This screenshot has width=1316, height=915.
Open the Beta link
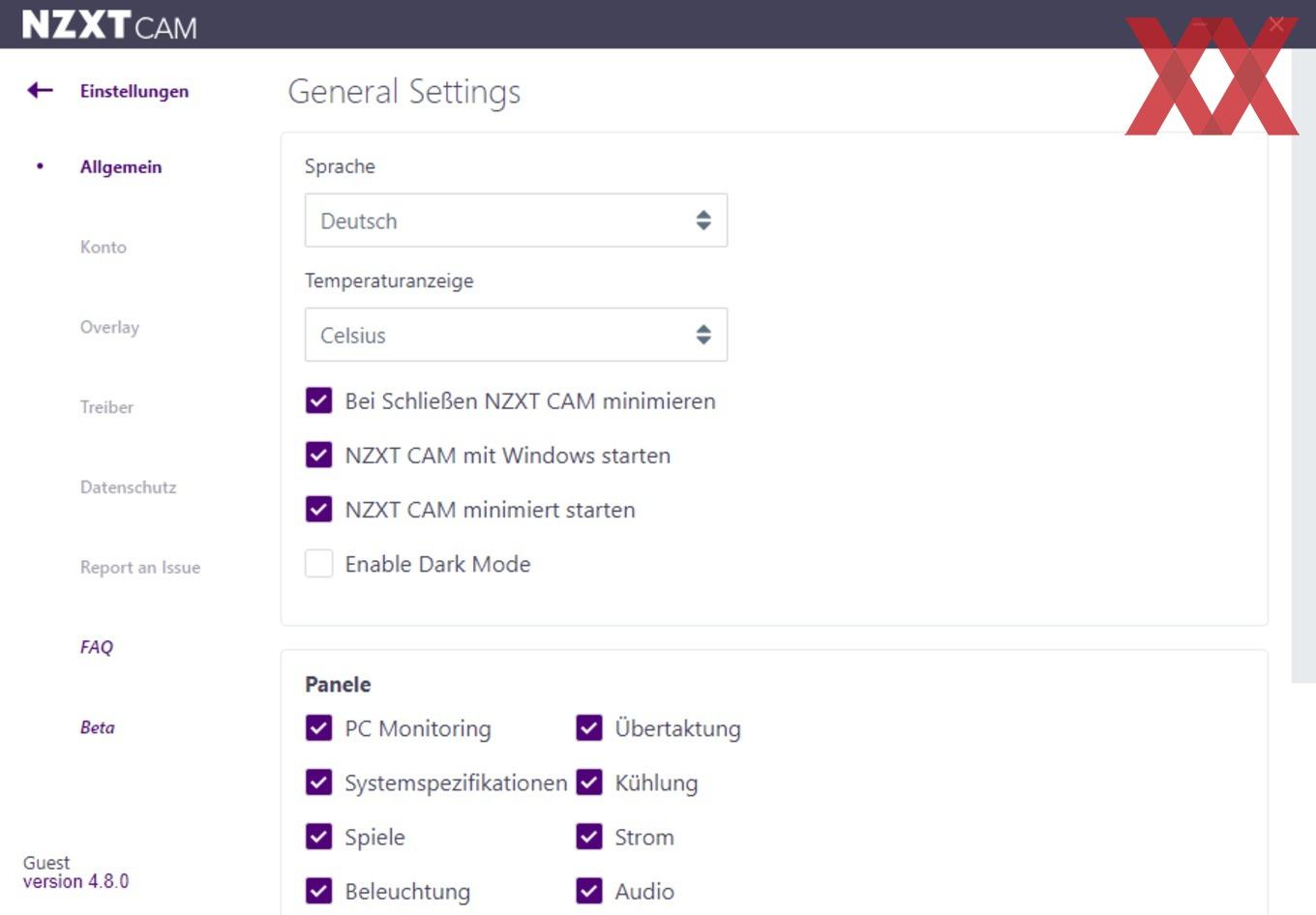coord(98,727)
